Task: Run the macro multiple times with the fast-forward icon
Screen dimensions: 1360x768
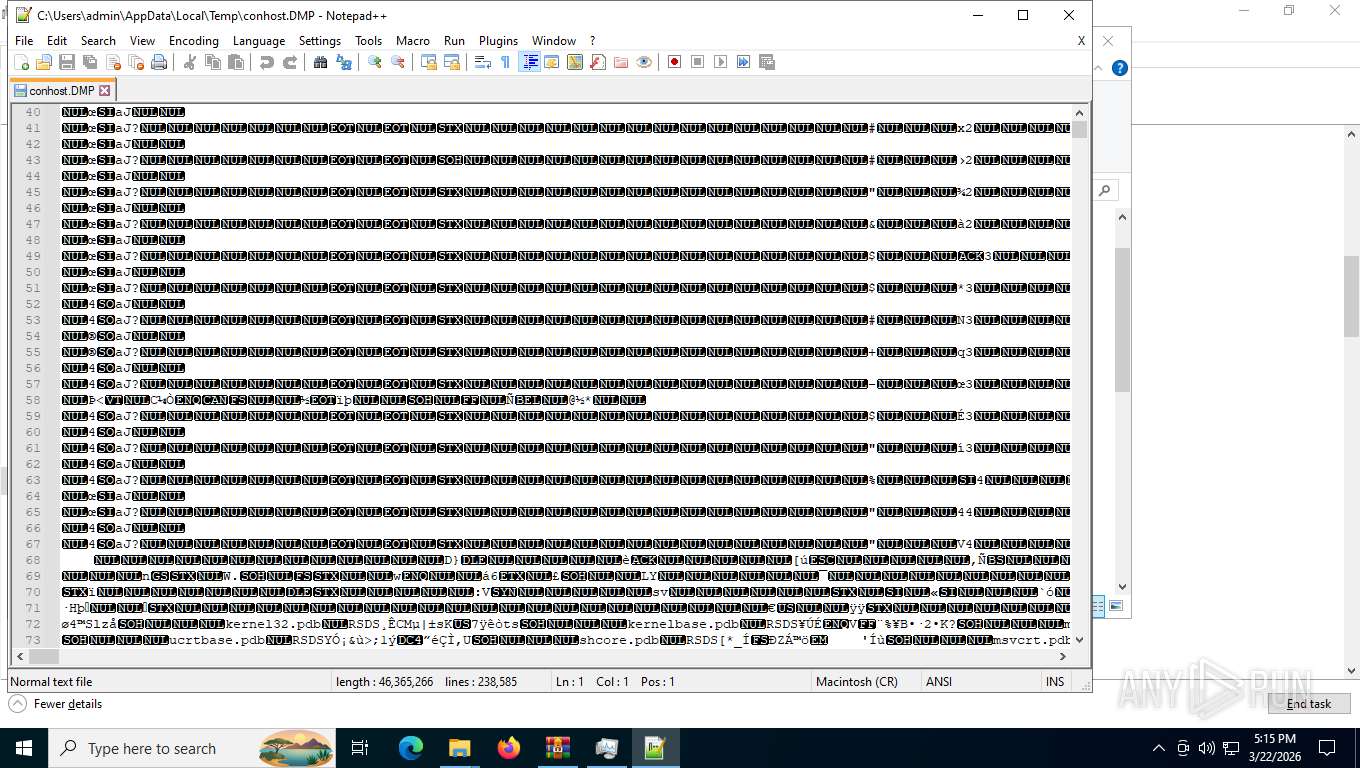Action: click(744, 62)
